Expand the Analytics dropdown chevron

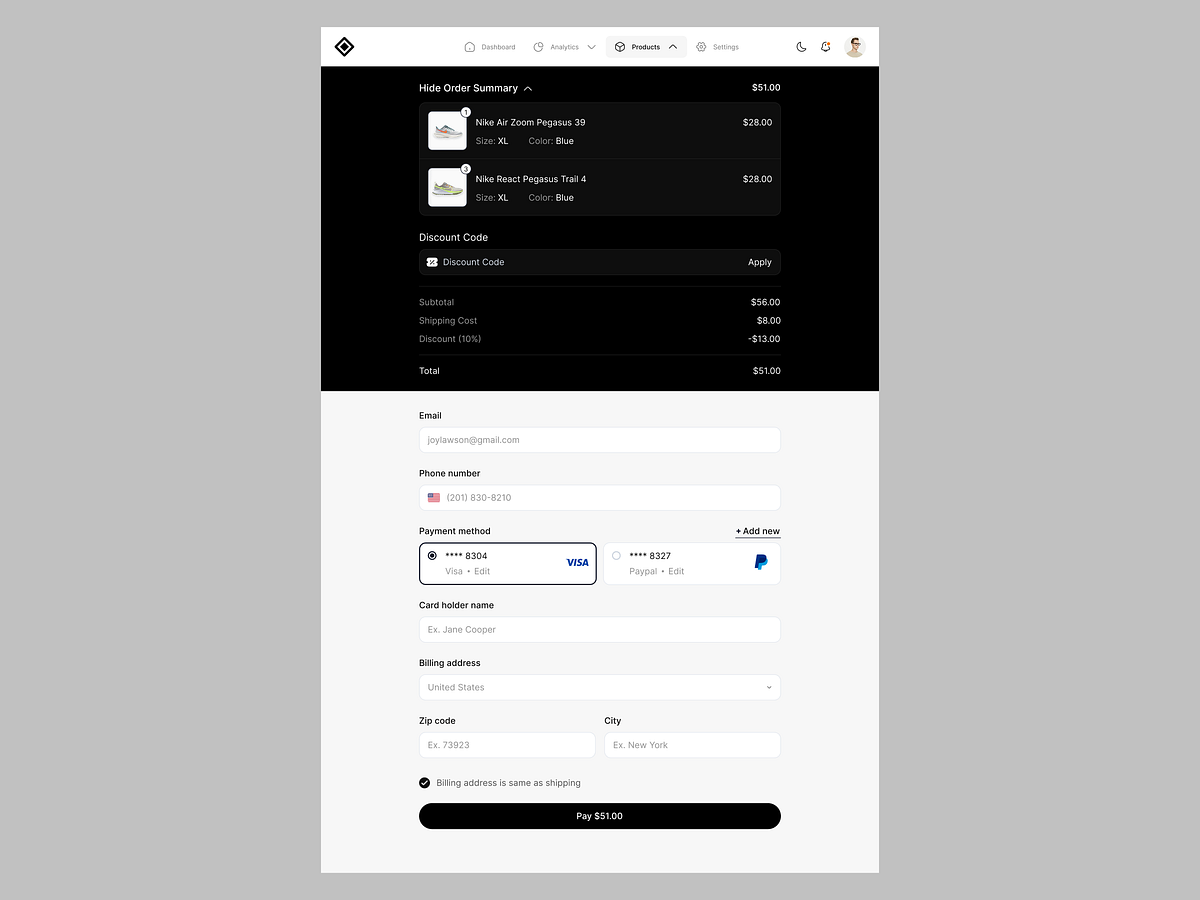point(591,47)
